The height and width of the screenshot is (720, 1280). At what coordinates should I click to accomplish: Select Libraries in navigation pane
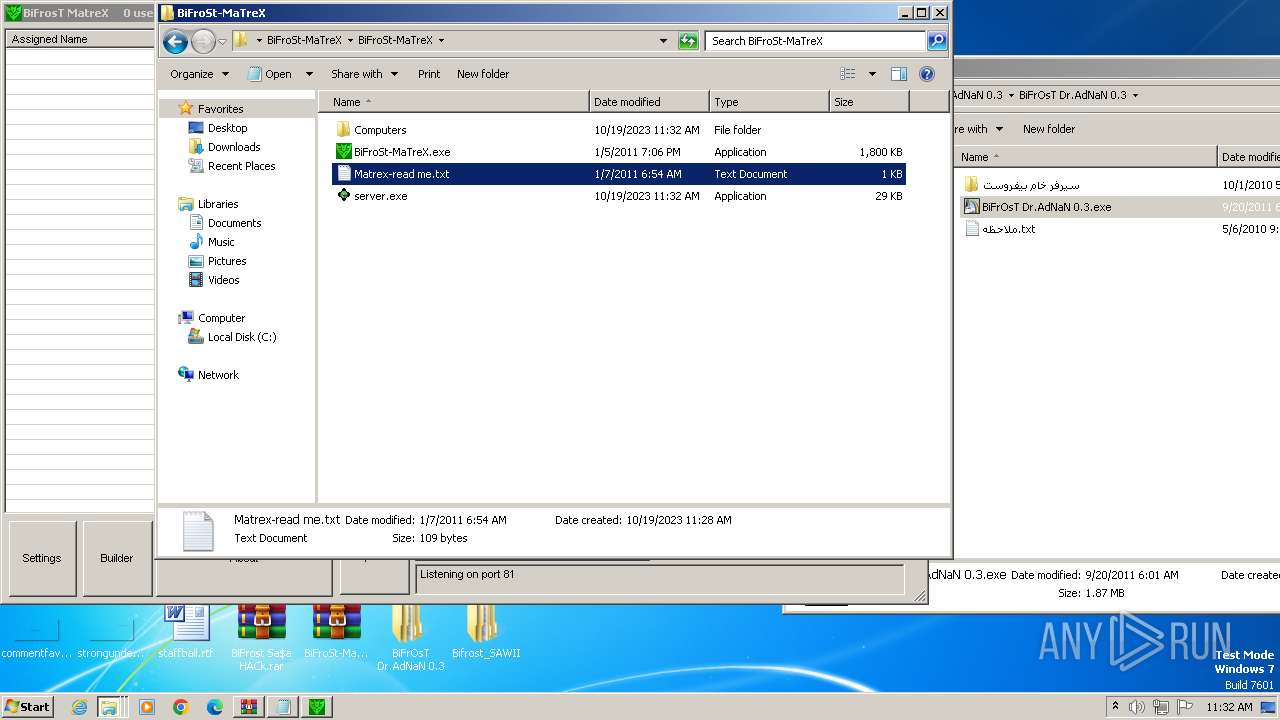point(218,204)
